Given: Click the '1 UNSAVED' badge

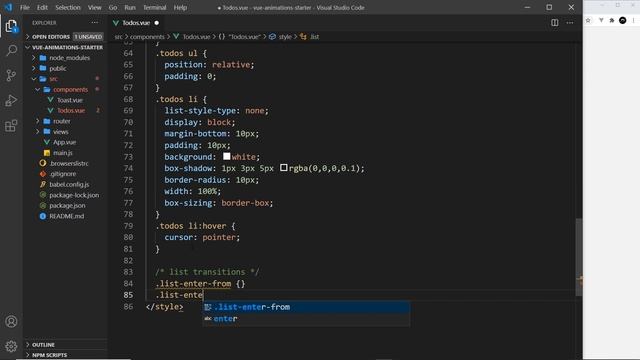Looking at the screenshot, I should click(88, 37).
